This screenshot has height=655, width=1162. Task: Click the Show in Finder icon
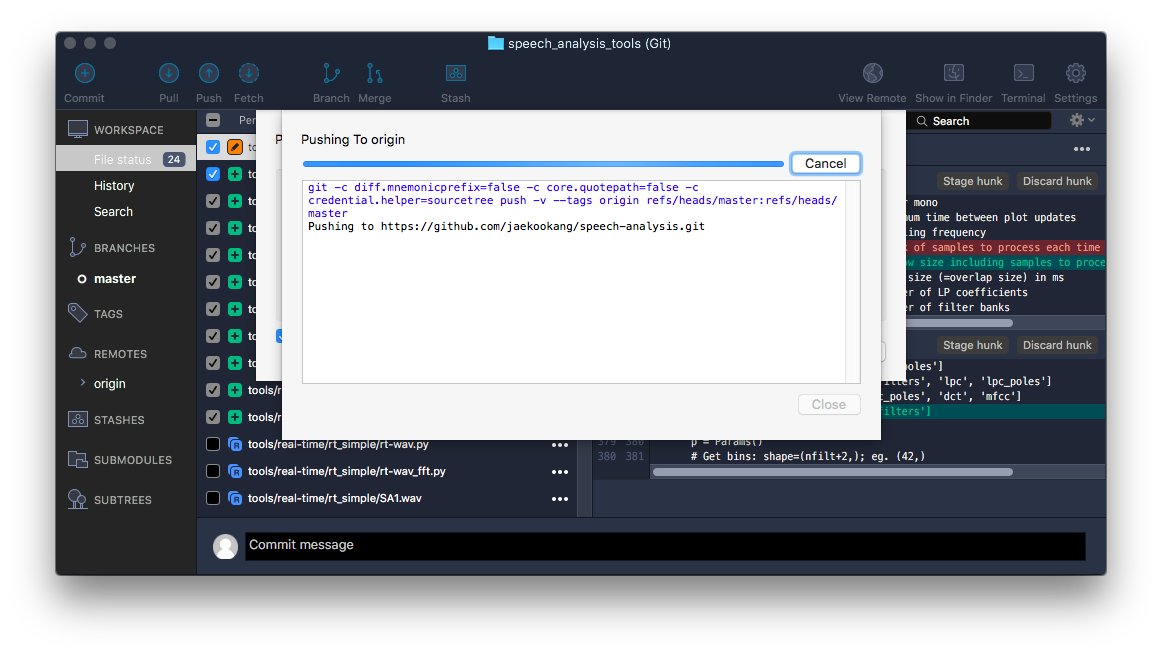point(954,73)
